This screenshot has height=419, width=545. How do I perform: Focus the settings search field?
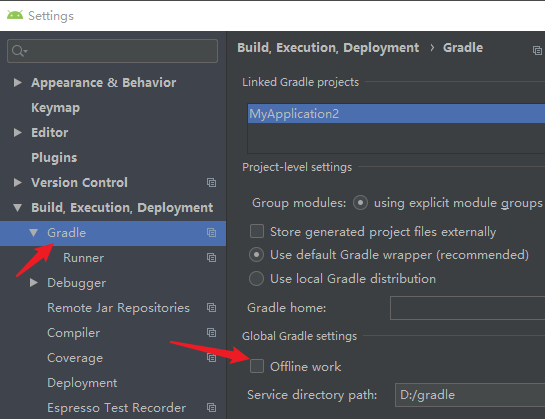pos(113,51)
